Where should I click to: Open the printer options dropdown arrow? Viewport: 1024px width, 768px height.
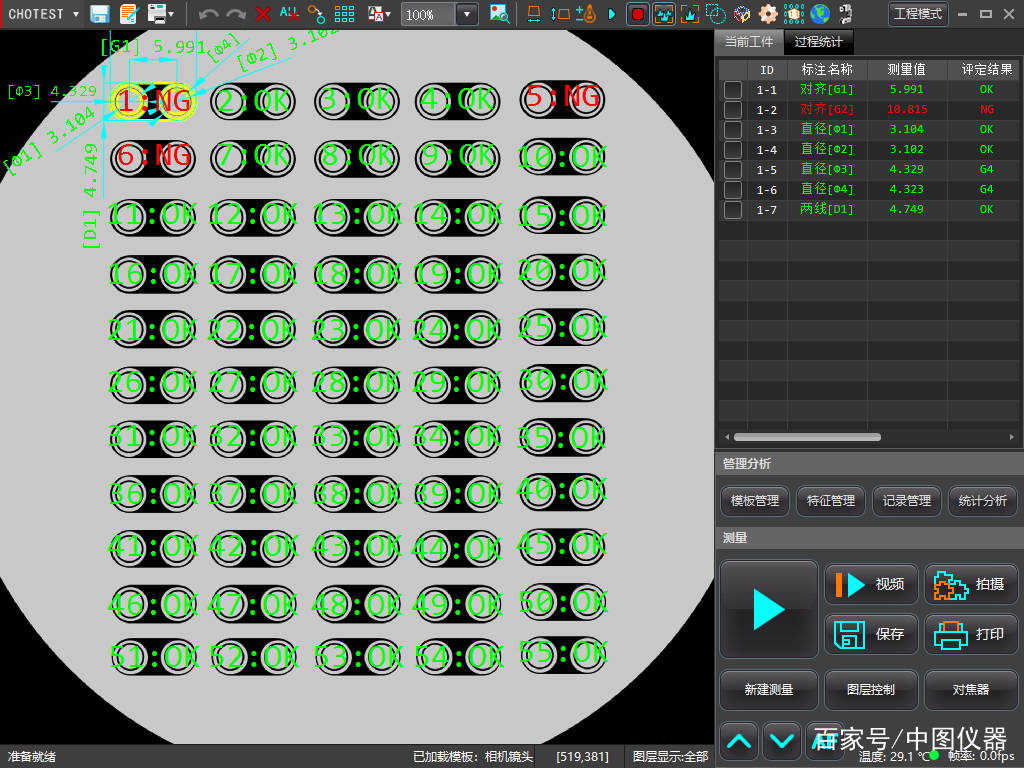(172, 14)
